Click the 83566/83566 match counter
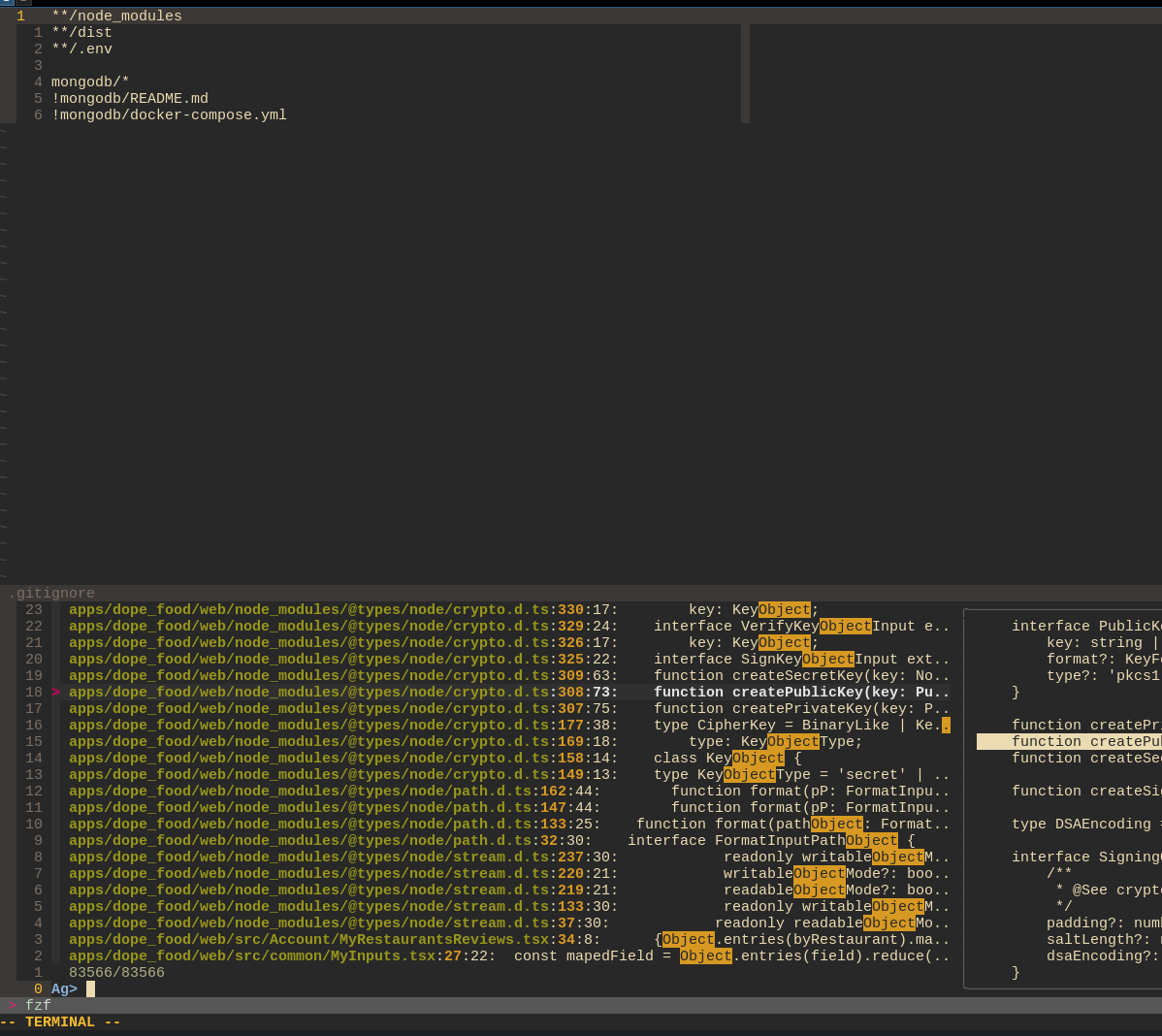The width and height of the screenshot is (1162, 1036). [116, 972]
